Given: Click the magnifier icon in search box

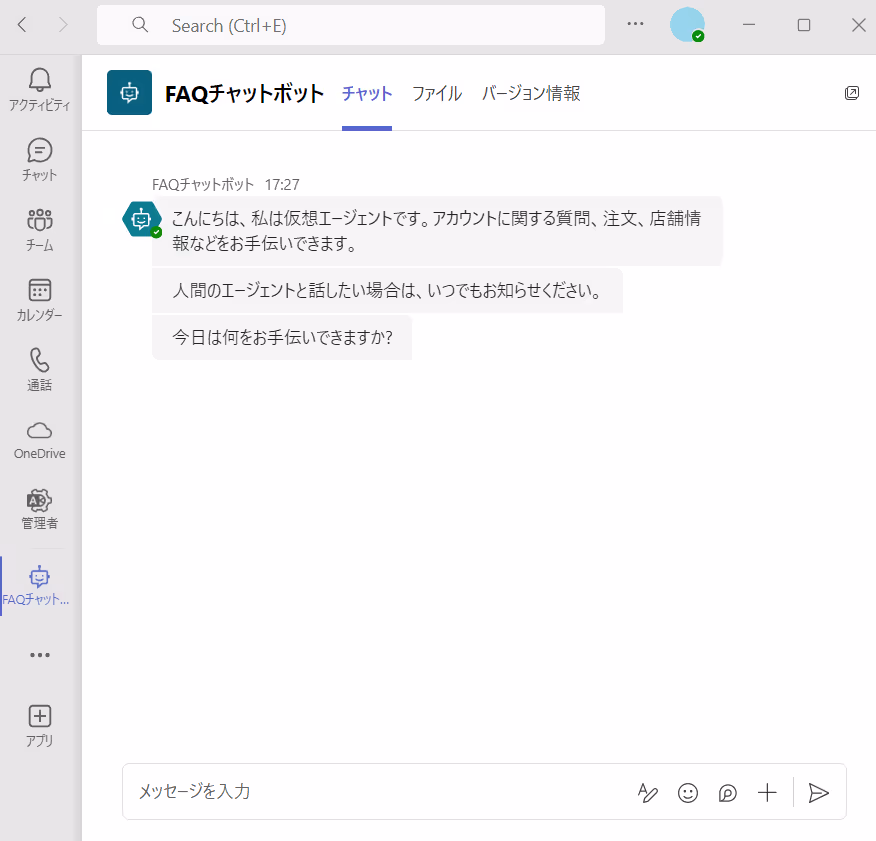Looking at the screenshot, I should (140, 25).
